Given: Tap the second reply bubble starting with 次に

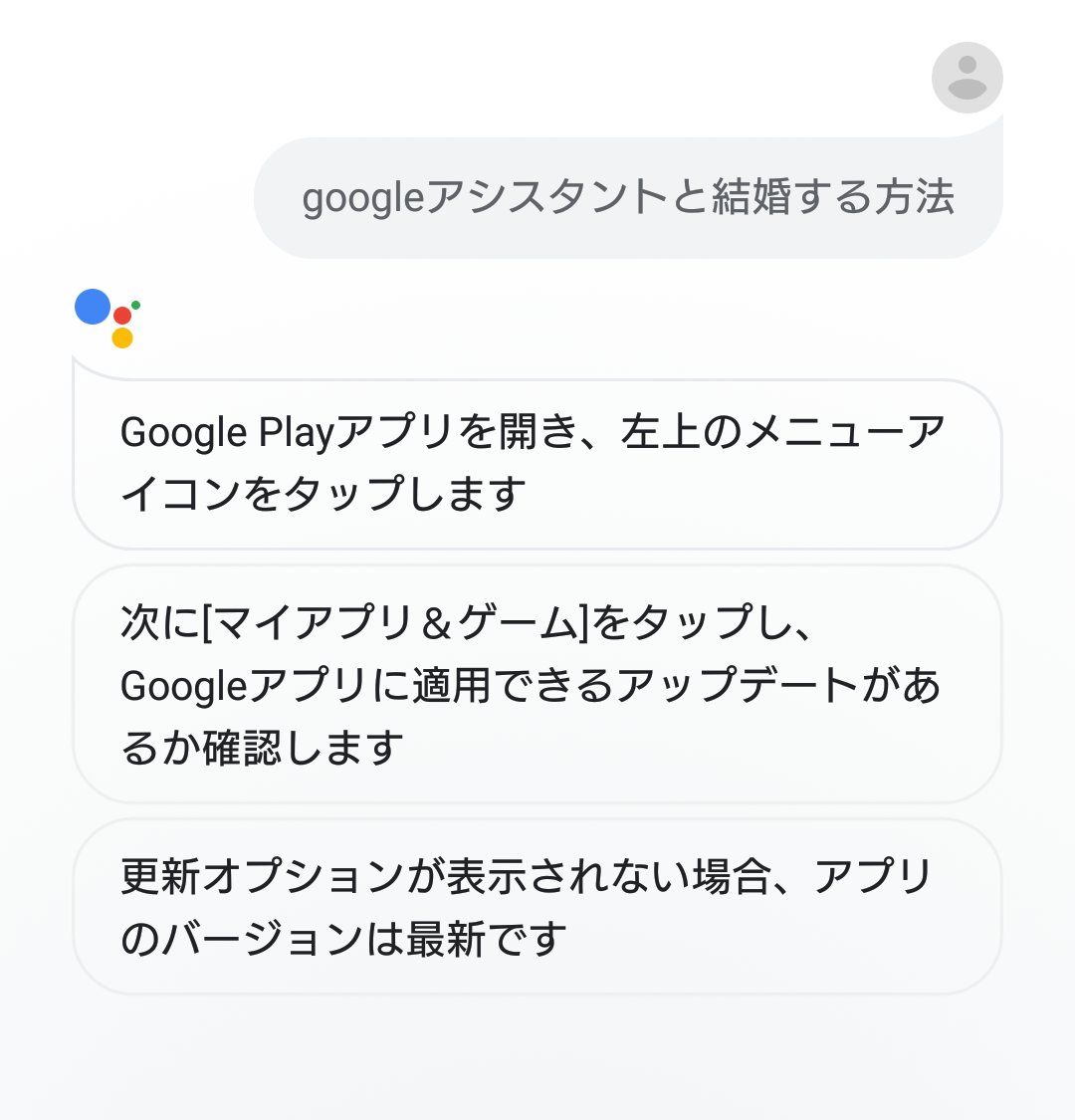Looking at the screenshot, I should [x=537, y=684].
